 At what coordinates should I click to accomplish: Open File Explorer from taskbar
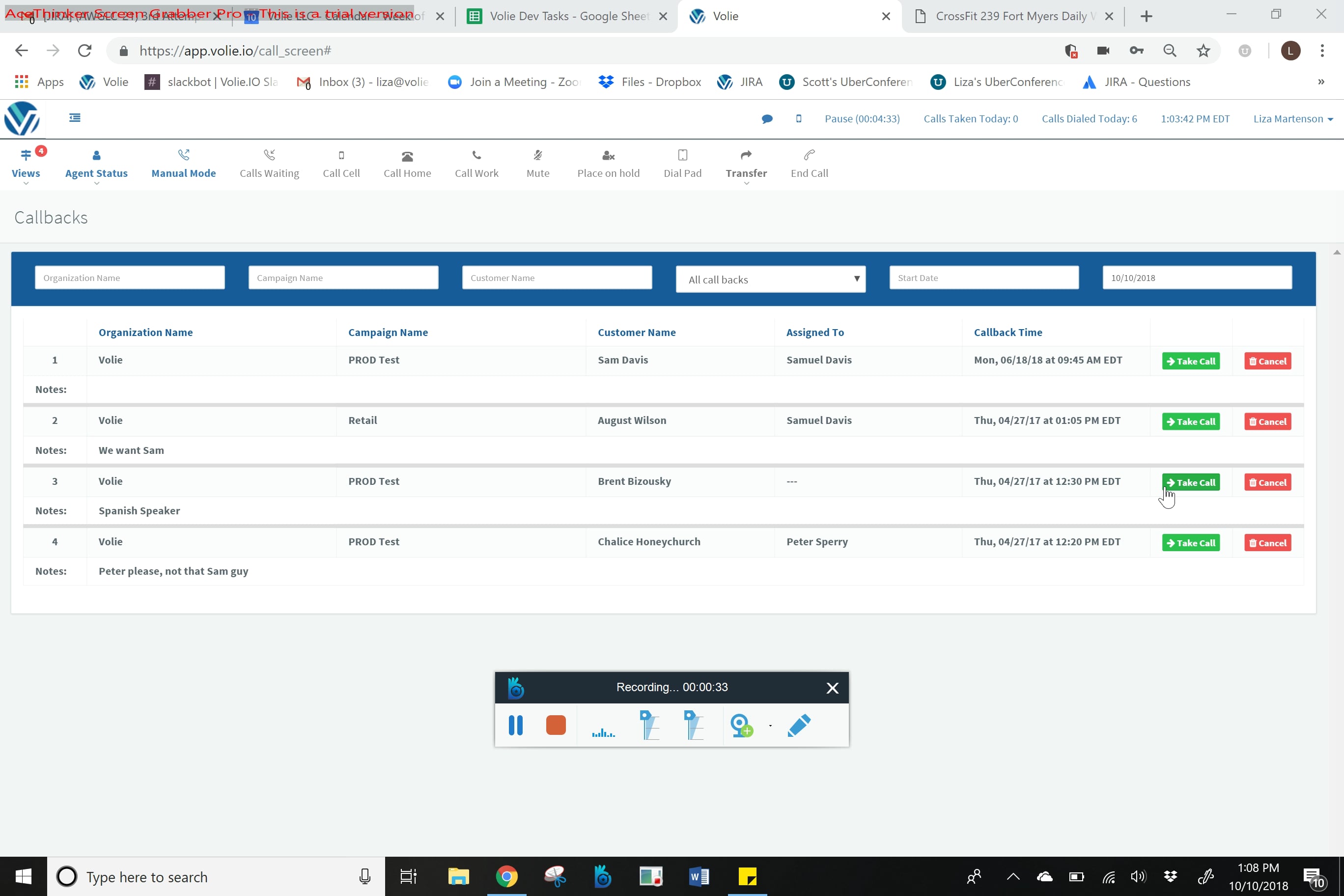tap(458, 876)
